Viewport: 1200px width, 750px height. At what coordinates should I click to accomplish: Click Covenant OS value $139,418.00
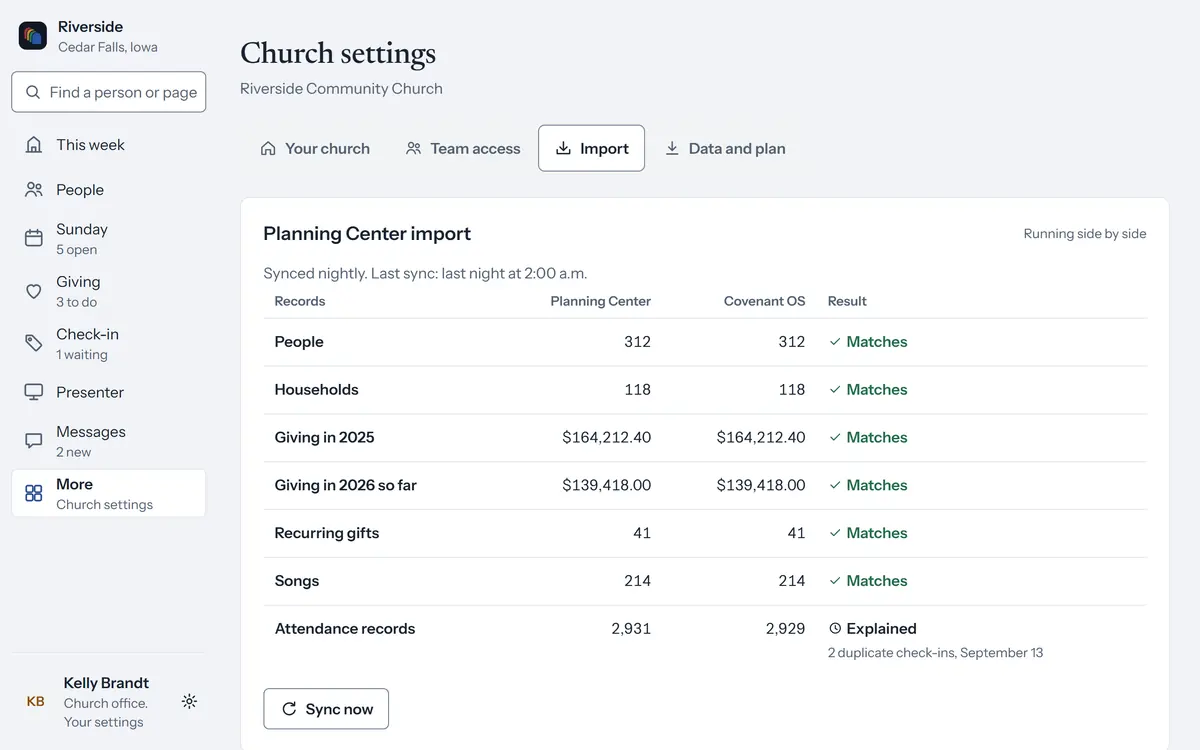coord(761,485)
